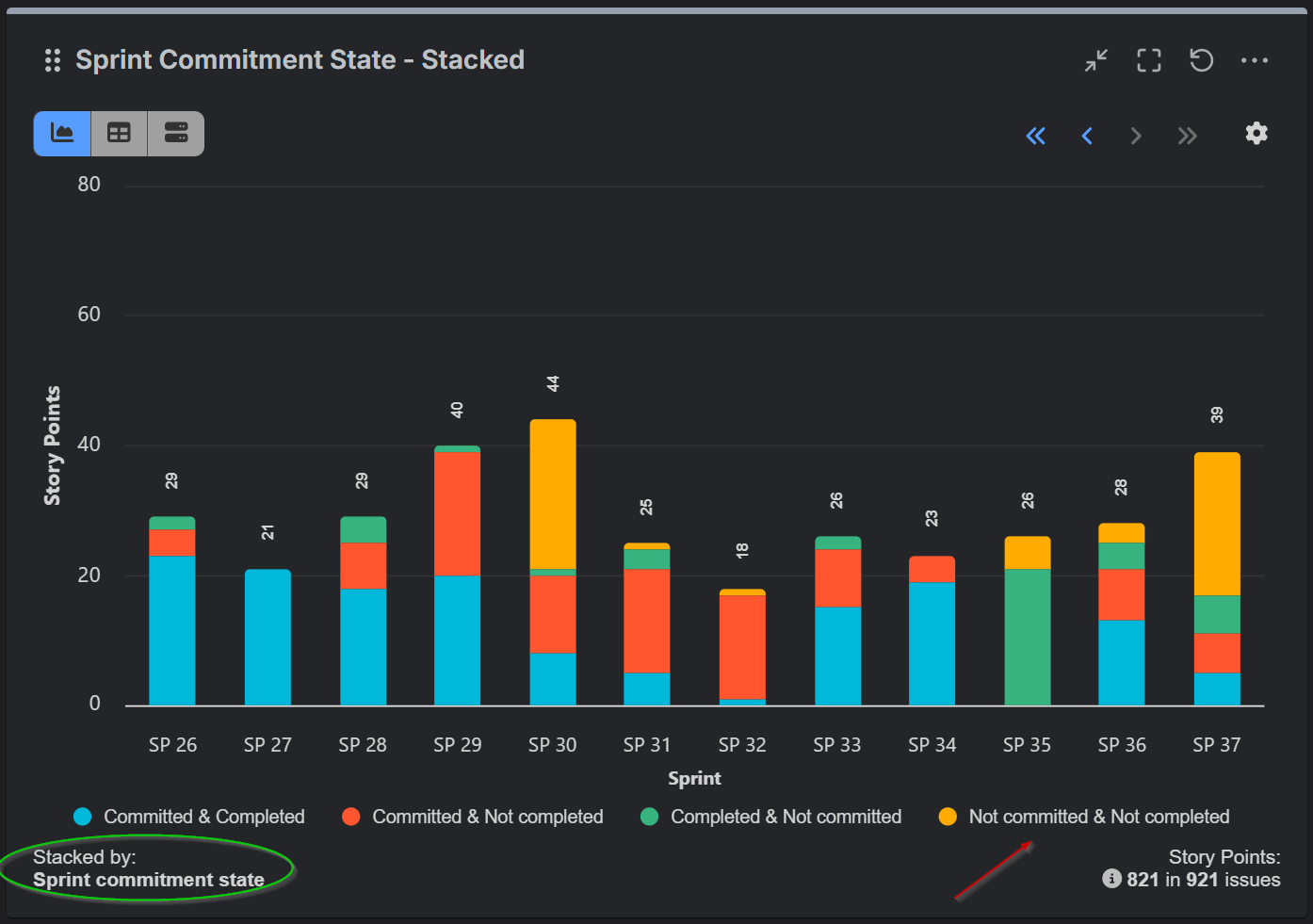Open chart settings gear

(x=1256, y=133)
